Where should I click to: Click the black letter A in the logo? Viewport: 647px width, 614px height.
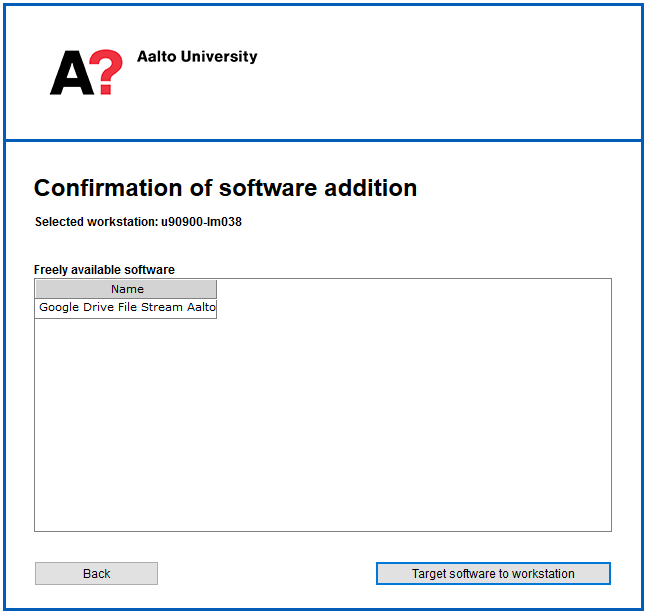pyautogui.click(x=68, y=75)
